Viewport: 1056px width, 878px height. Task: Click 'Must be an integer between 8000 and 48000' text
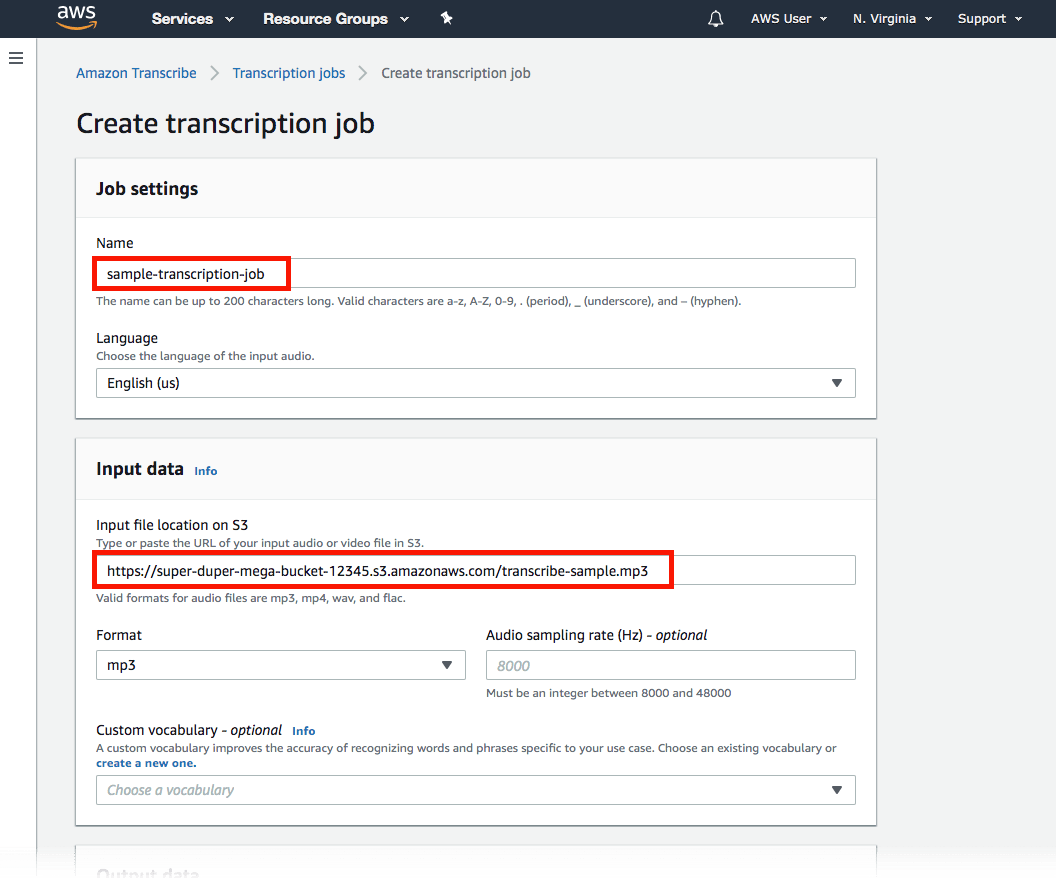609,693
